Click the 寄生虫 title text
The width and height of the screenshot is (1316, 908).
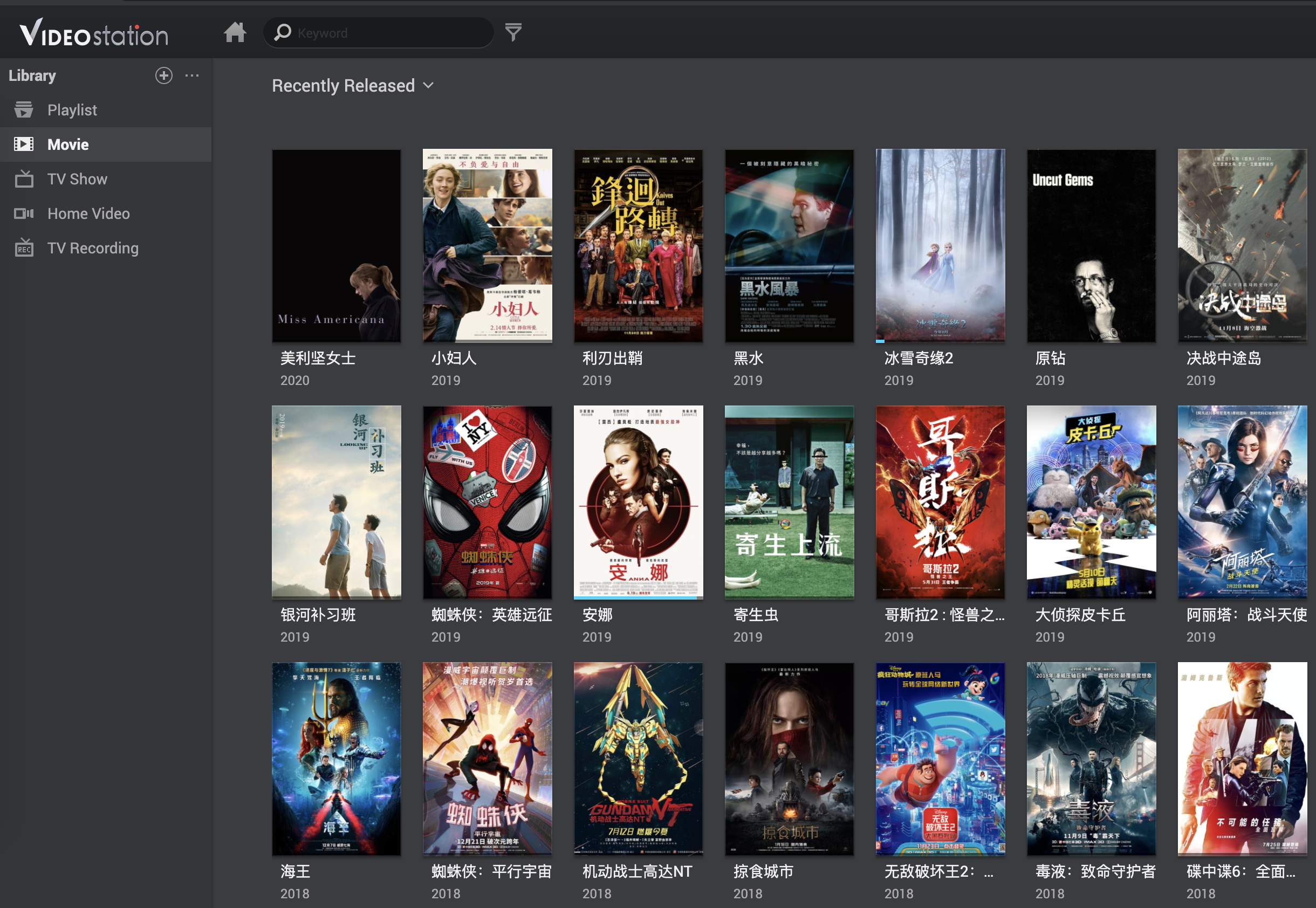click(756, 615)
